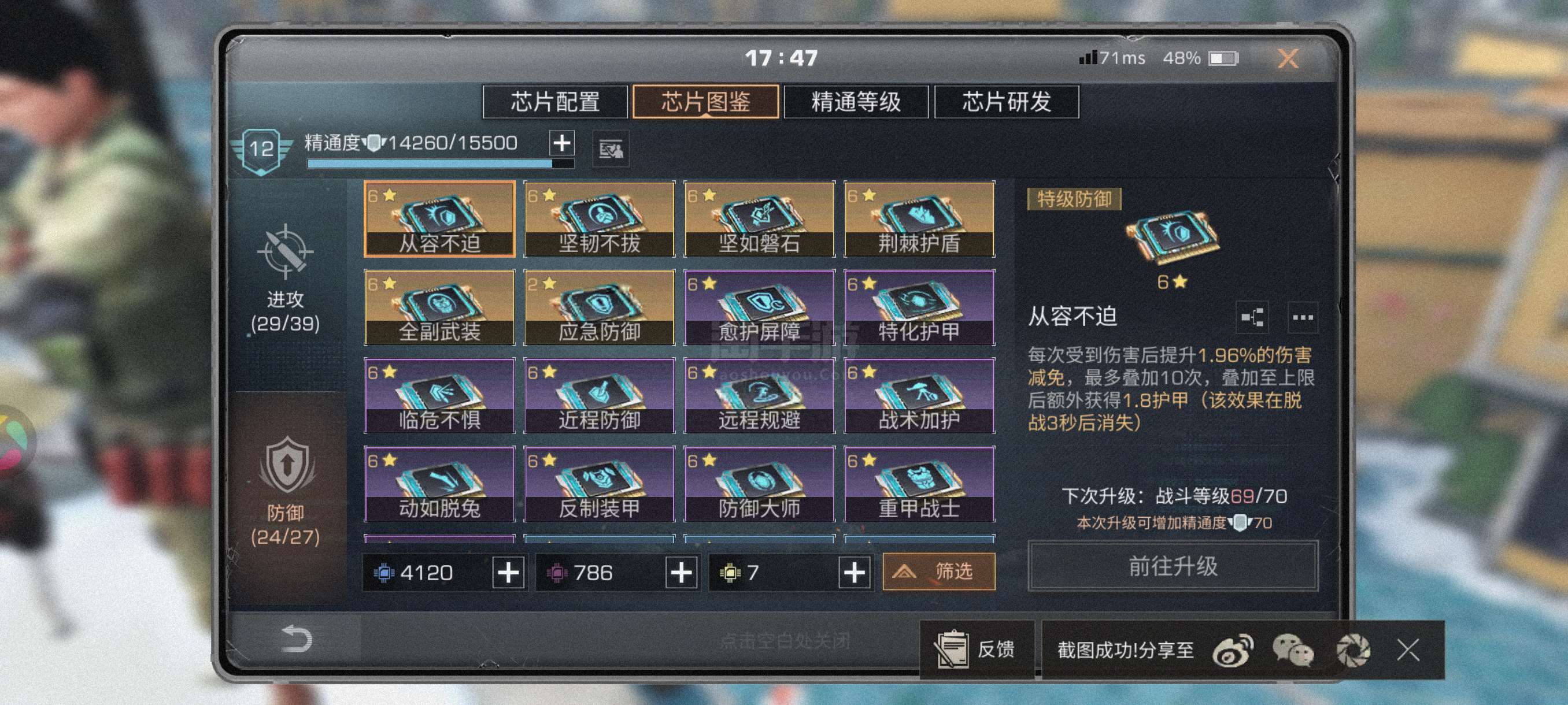This screenshot has width=1568, height=705.
Task: Click the 前往升级 button
Action: tap(1173, 566)
